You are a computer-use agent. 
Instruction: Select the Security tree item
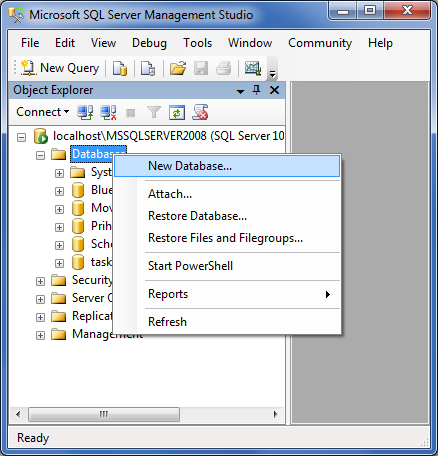[92, 280]
